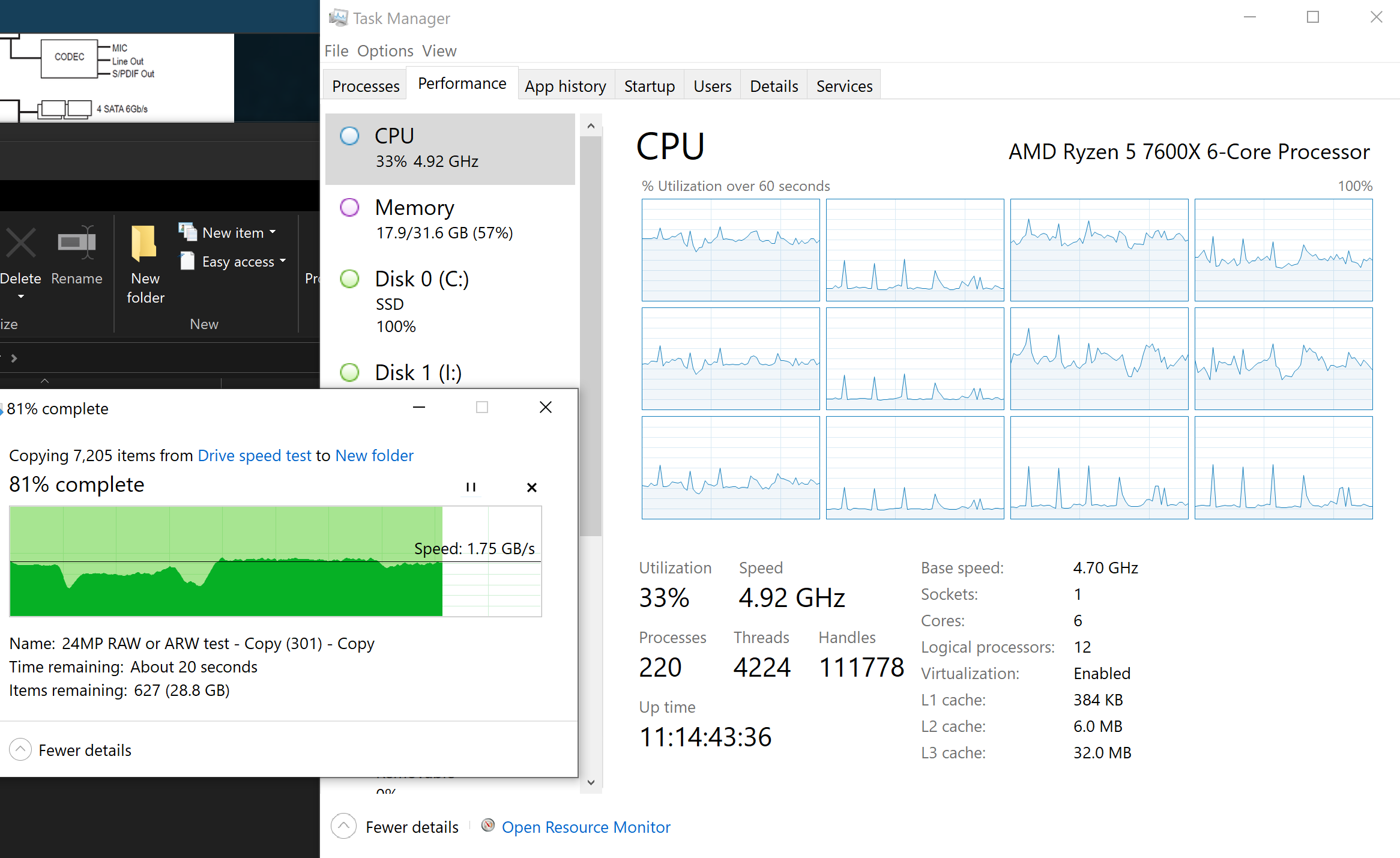Open the Drive speed test source link
Viewport: 1400px width, 858px height.
click(x=255, y=455)
